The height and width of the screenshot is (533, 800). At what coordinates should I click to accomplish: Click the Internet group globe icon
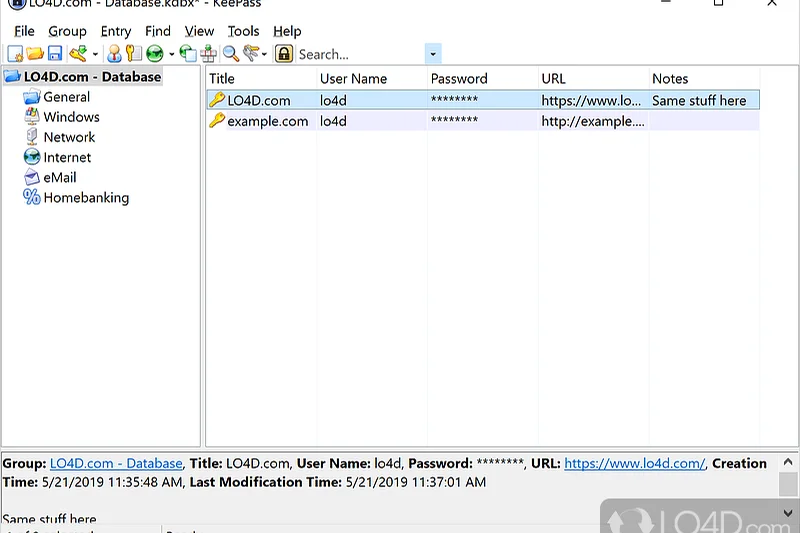32,157
